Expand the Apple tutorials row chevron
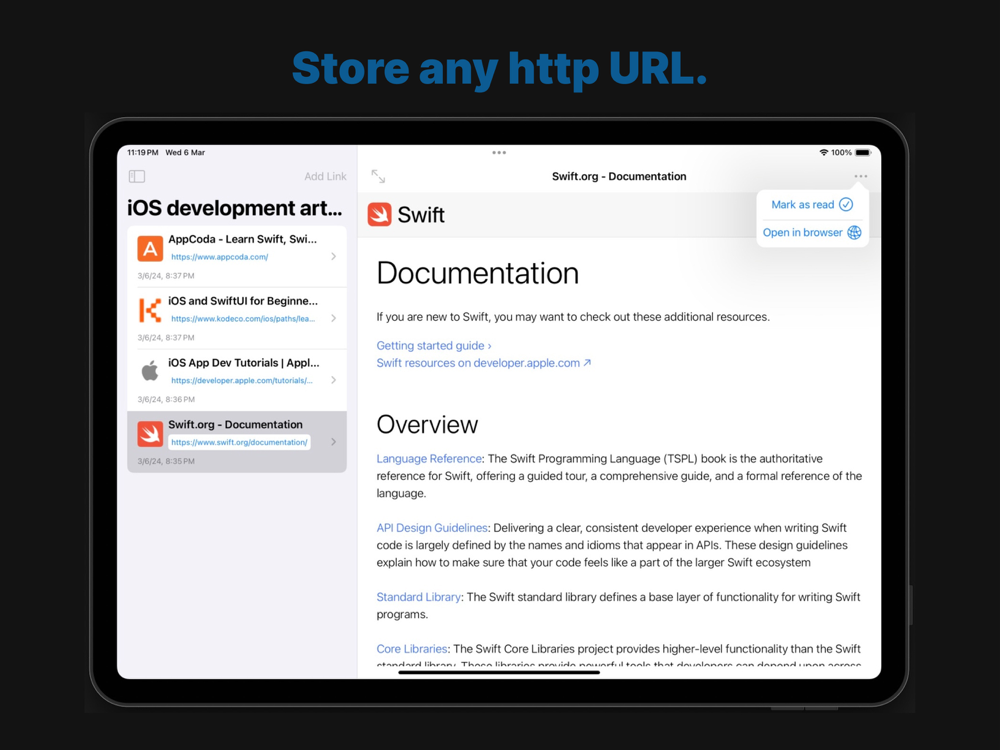1000x750 pixels. click(x=334, y=380)
